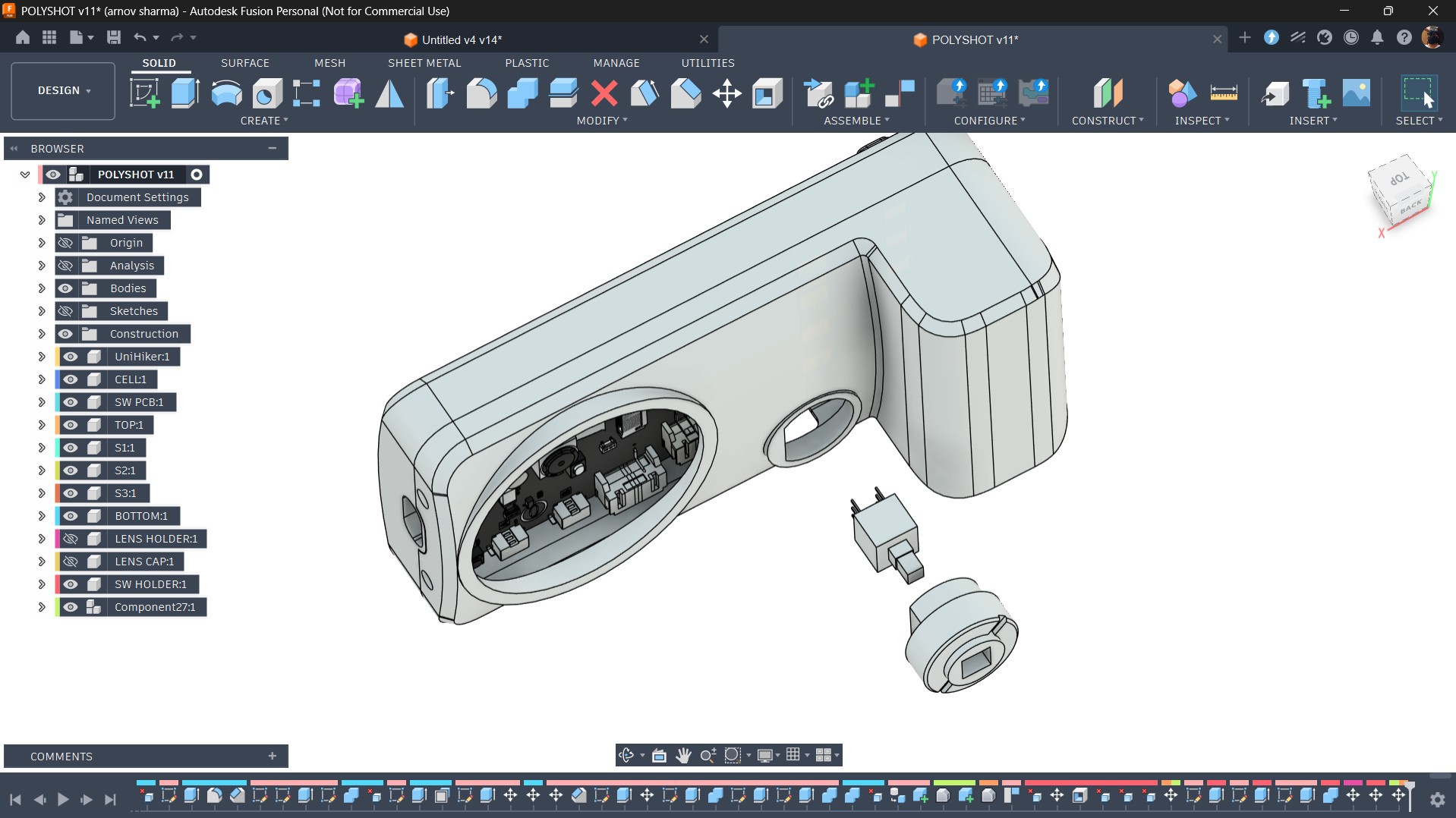This screenshot has height=818, width=1456.
Task: Click the timeline Play button
Action: [63, 799]
